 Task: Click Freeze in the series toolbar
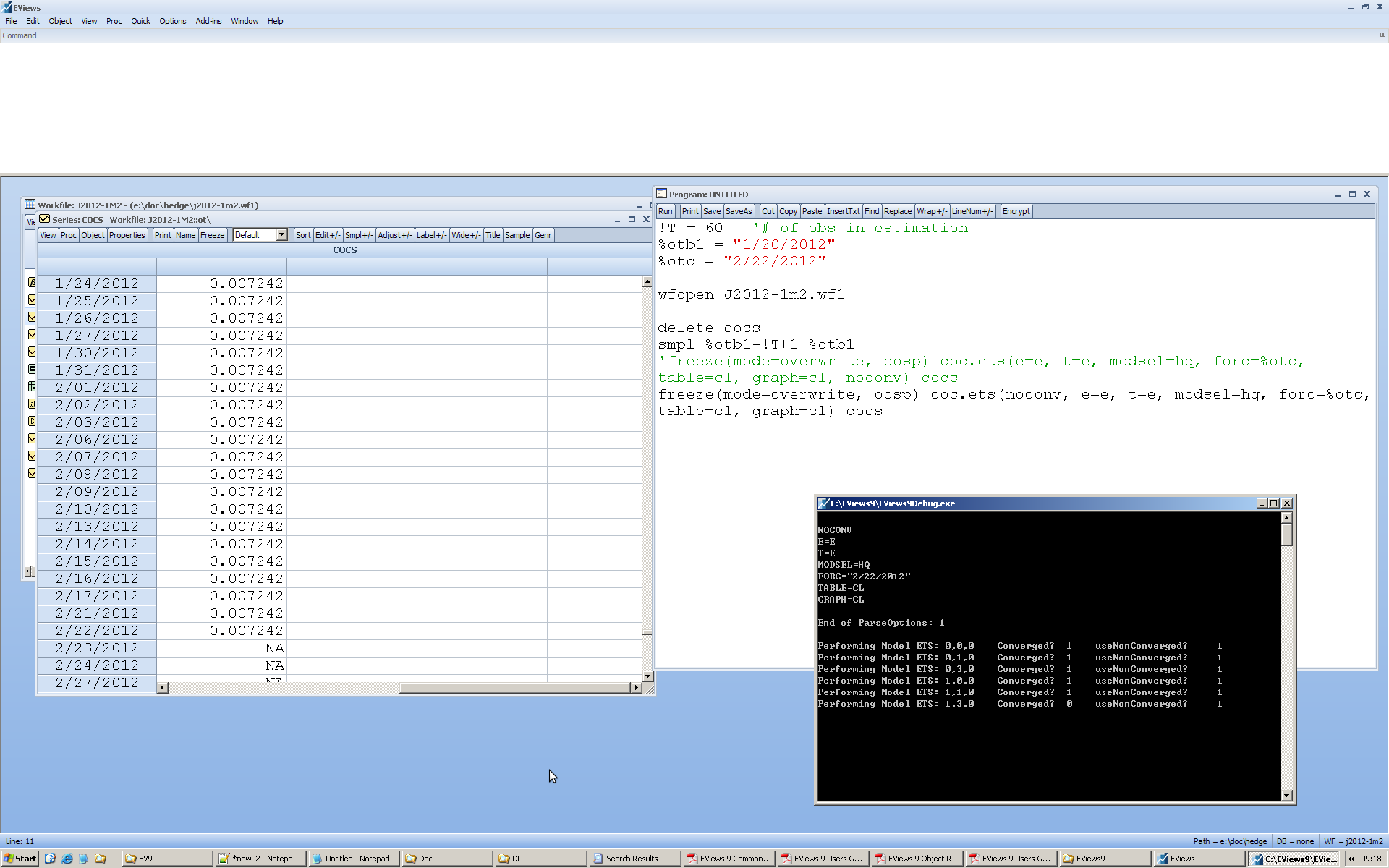click(x=212, y=235)
